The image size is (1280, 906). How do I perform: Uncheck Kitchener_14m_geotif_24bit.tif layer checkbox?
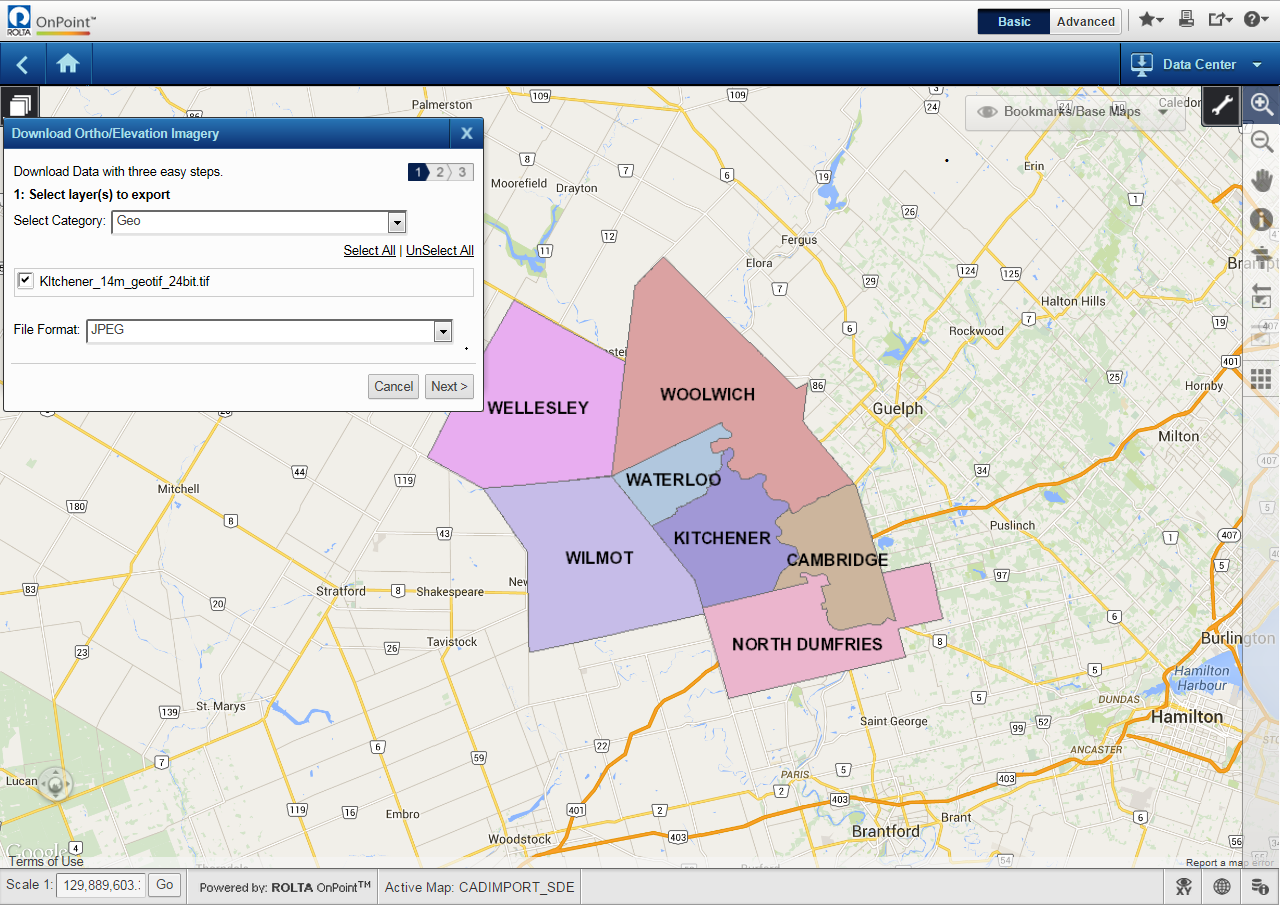pos(26,281)
